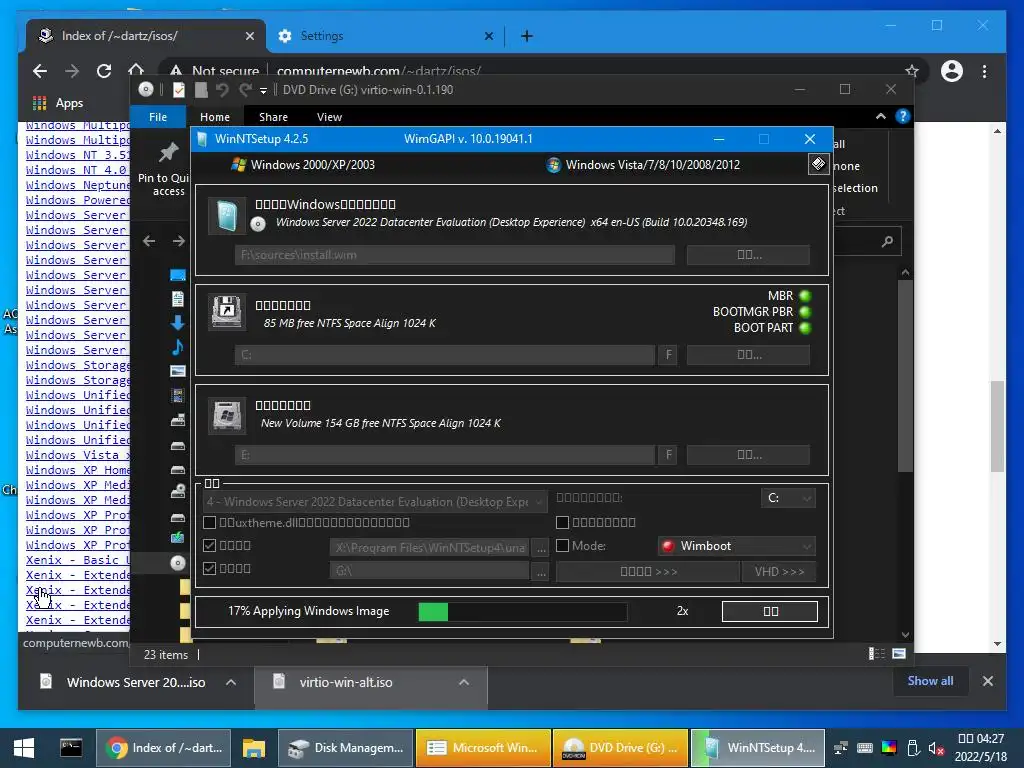Click Show all downloads link
The height and width of the screenshot is (768, 1024).
[930, 681]
